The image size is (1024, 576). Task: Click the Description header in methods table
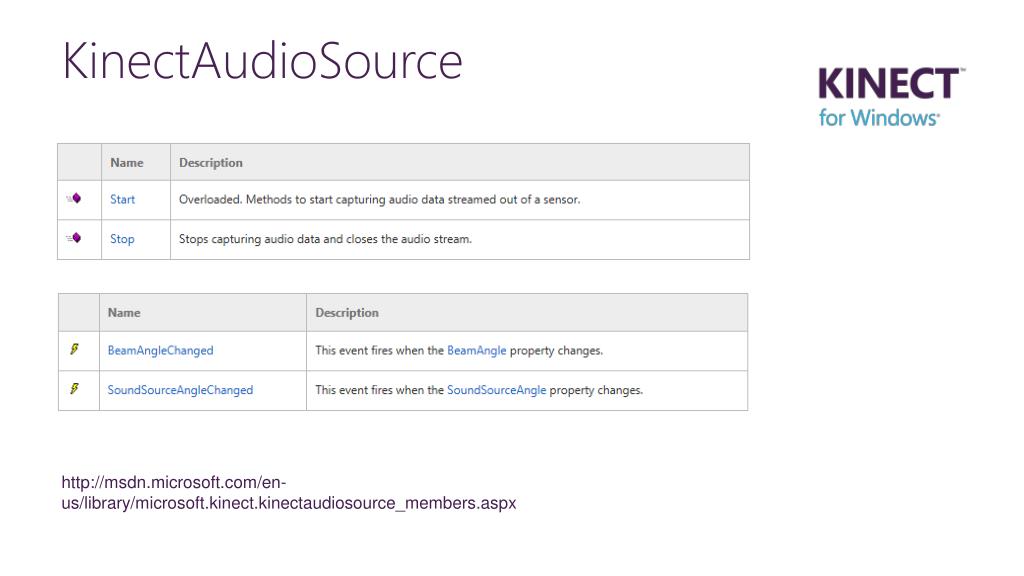pos(211,163)
